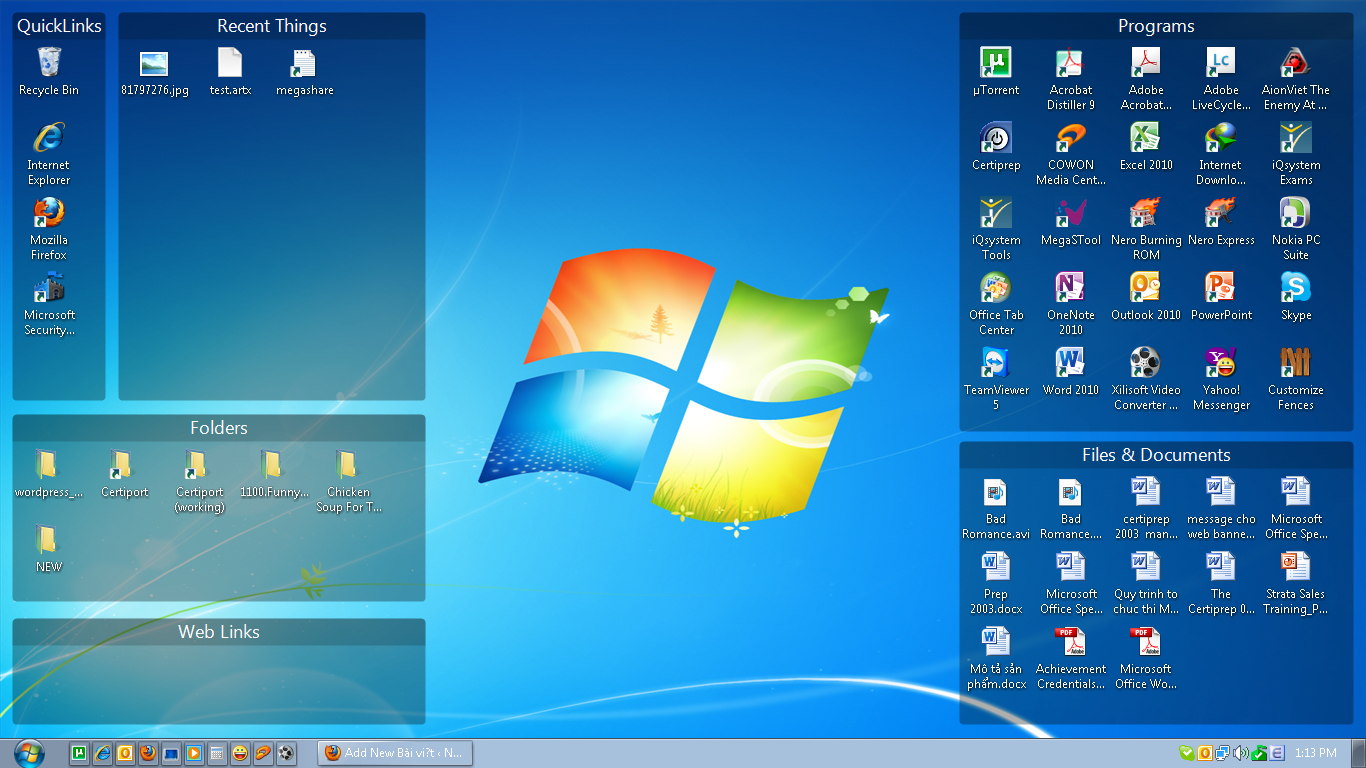Open the Windows Start menu
1366x768 pixels.
[x=29, y=753]
